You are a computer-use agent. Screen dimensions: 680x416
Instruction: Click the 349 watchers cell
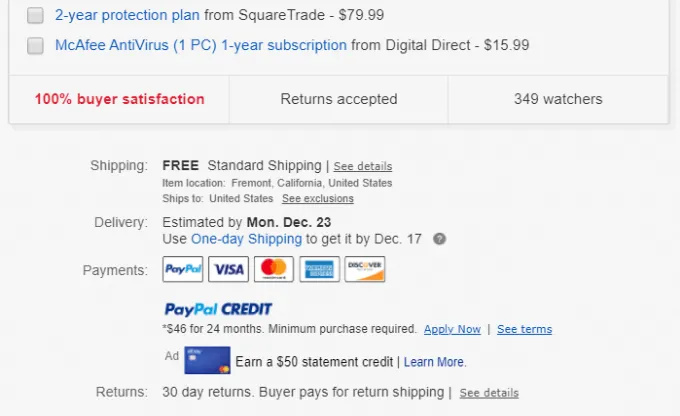[558, 99]
